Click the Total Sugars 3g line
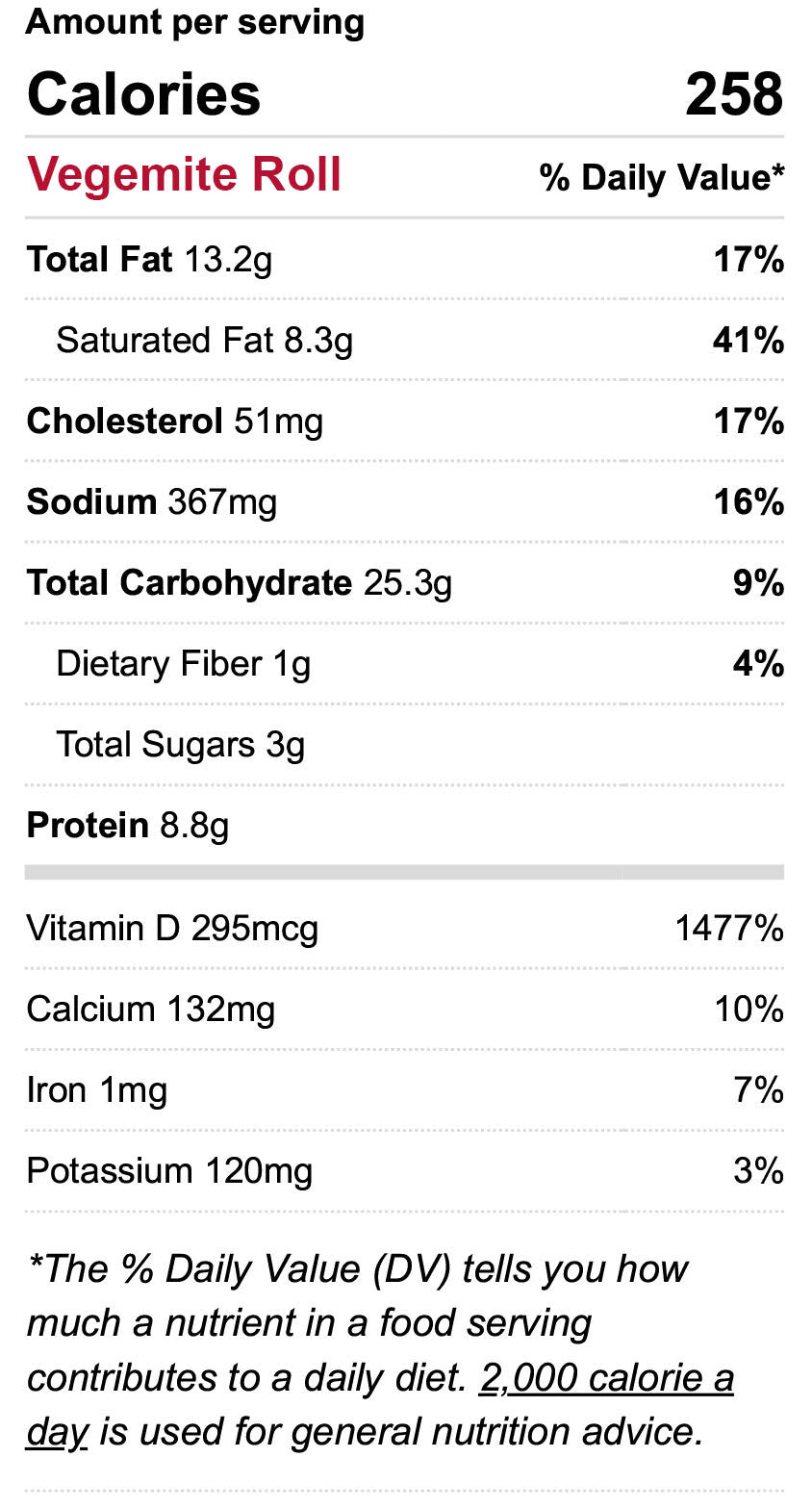The image size is (812, 1509). point(180,745)
